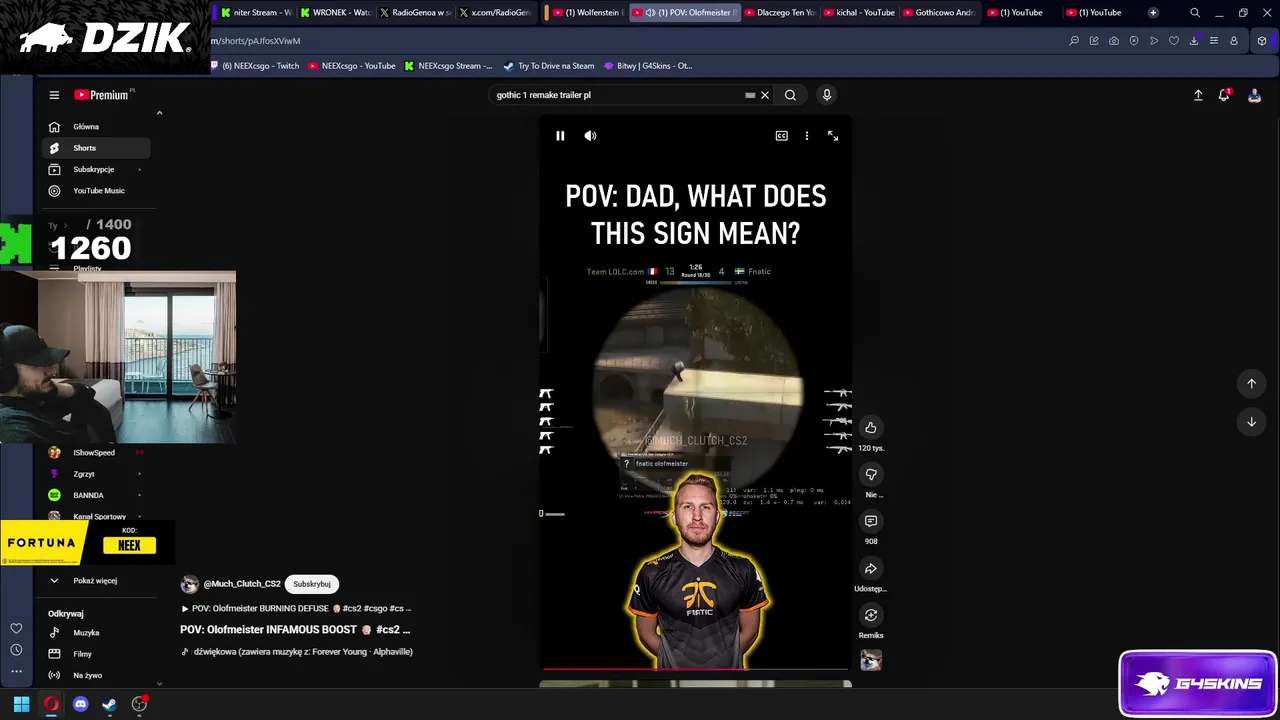Take a browser snapshot with camera icon
The height and width of the screenshot is (720, 1280).
[1114, 41]
